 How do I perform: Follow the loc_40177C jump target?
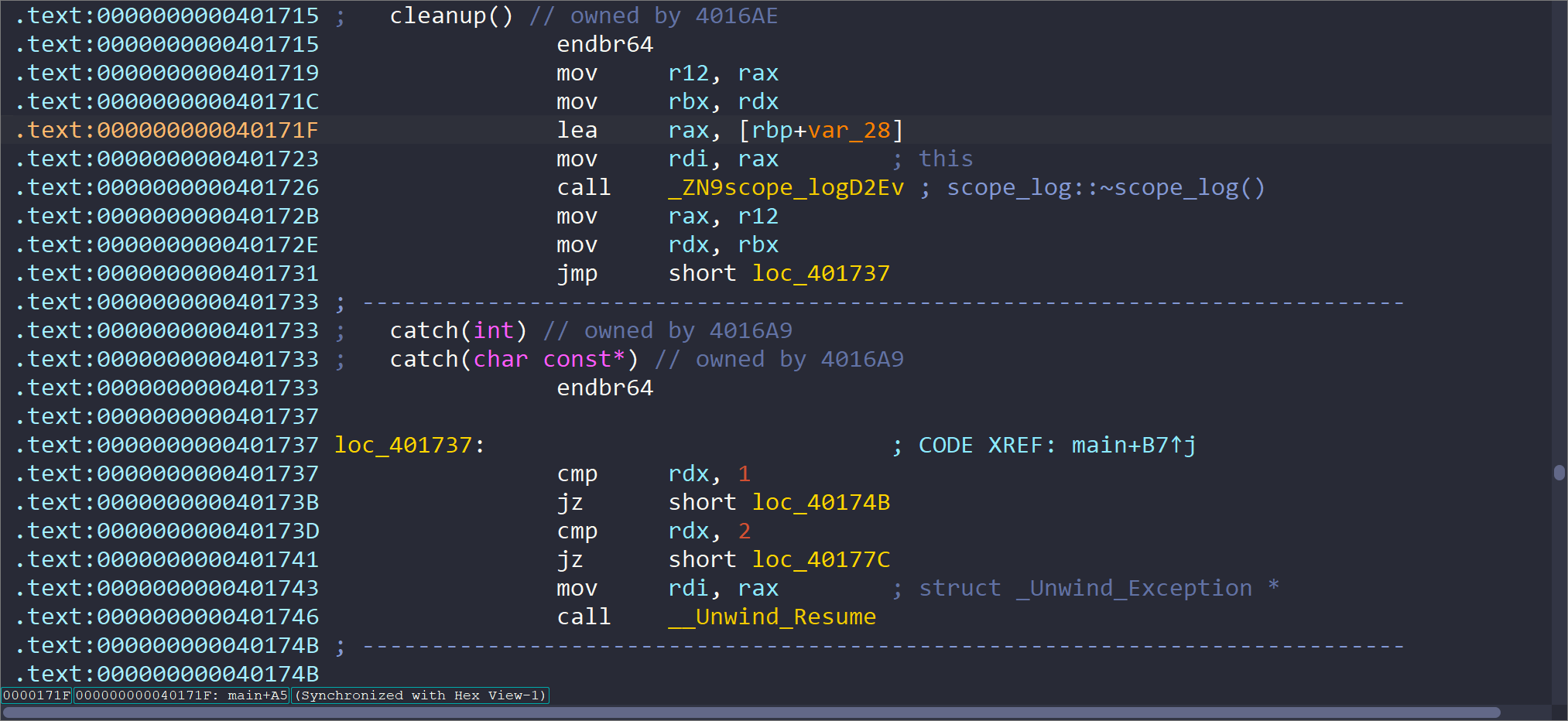821,559
